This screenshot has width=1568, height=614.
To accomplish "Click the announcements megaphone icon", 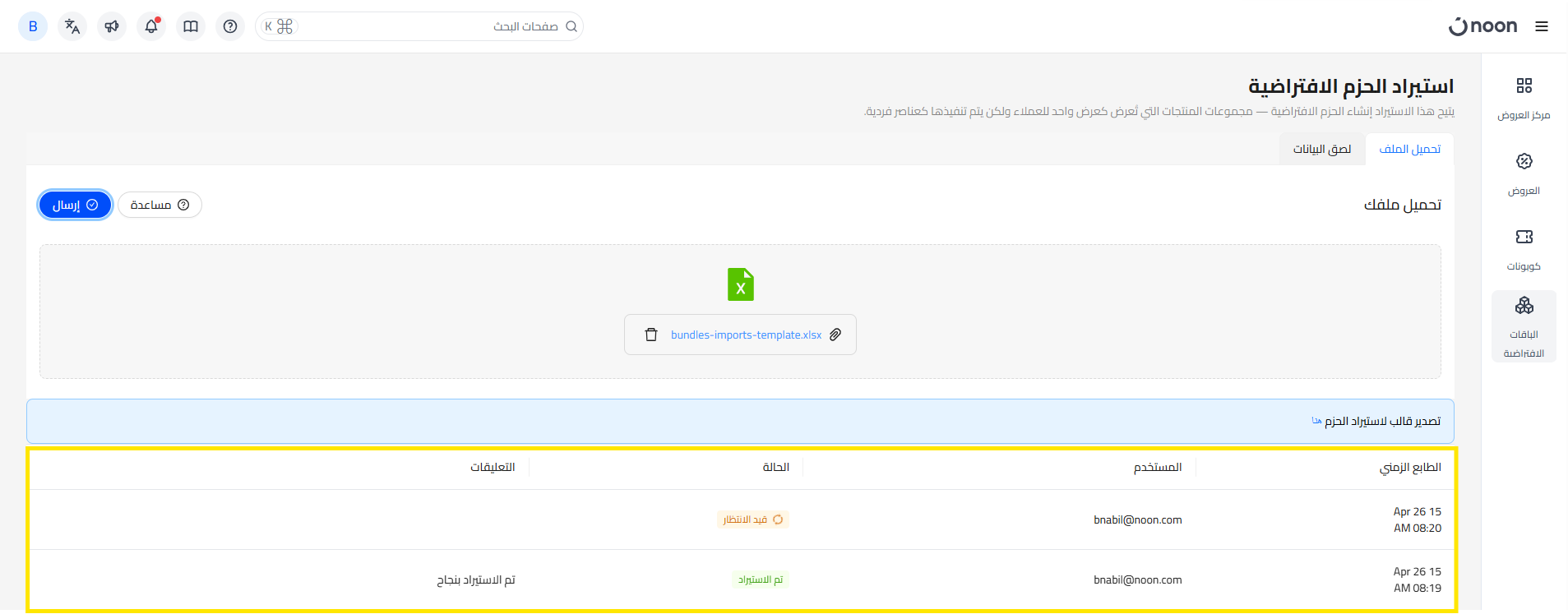I will [112, 26].
